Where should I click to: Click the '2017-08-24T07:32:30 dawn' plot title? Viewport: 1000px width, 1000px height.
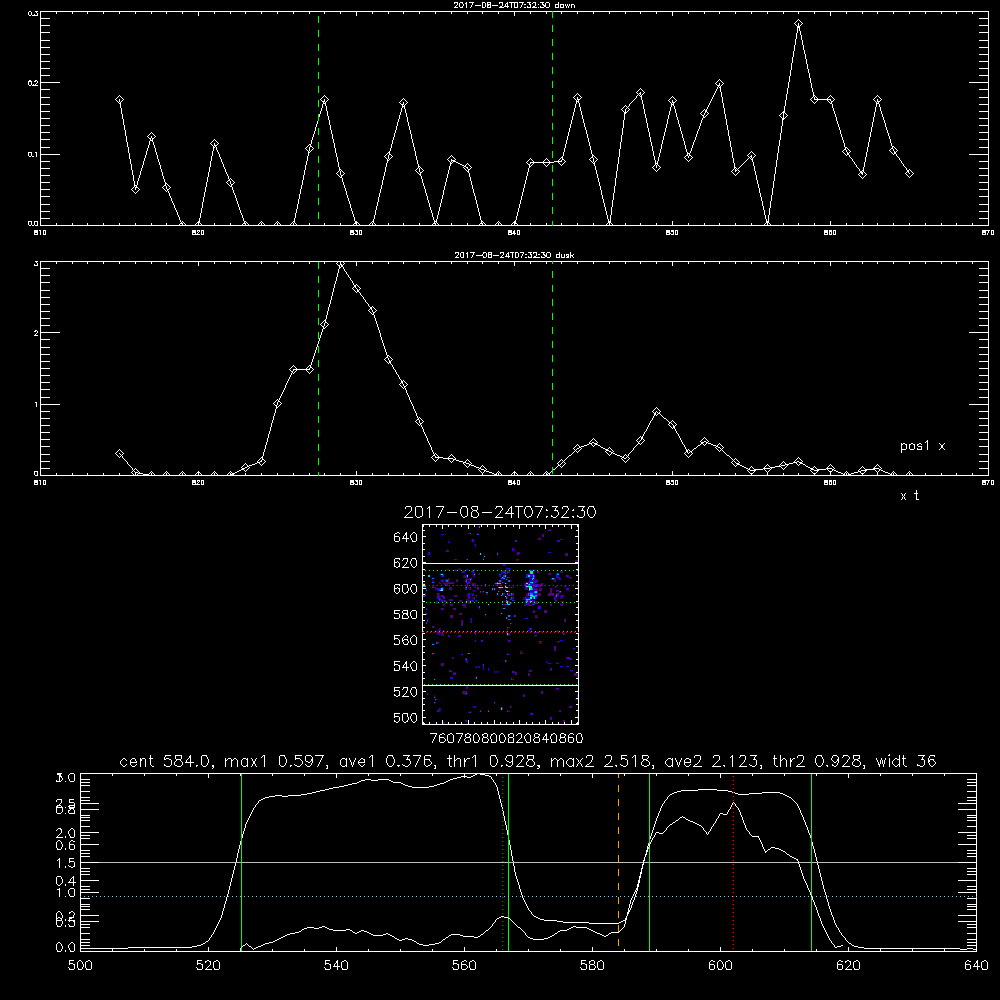pos(514,5)
